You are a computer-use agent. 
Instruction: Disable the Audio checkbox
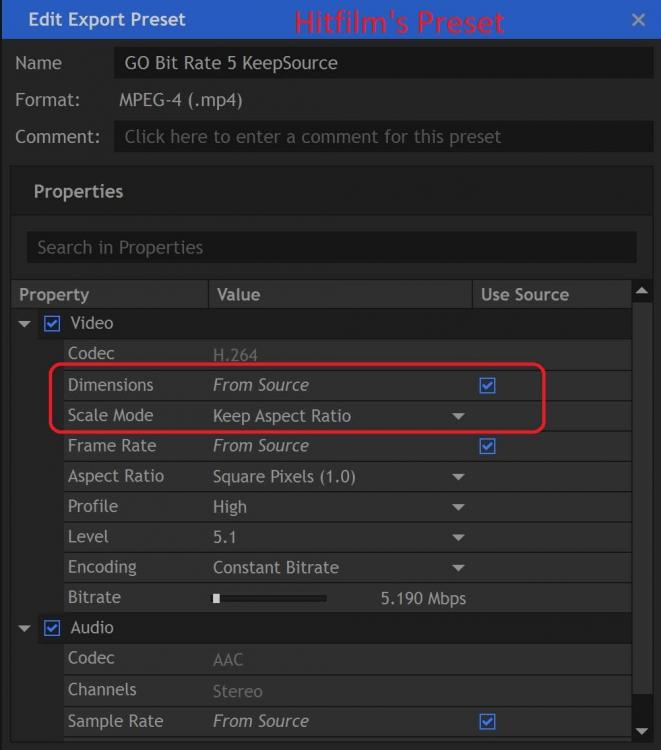click(x=52, y=628)
